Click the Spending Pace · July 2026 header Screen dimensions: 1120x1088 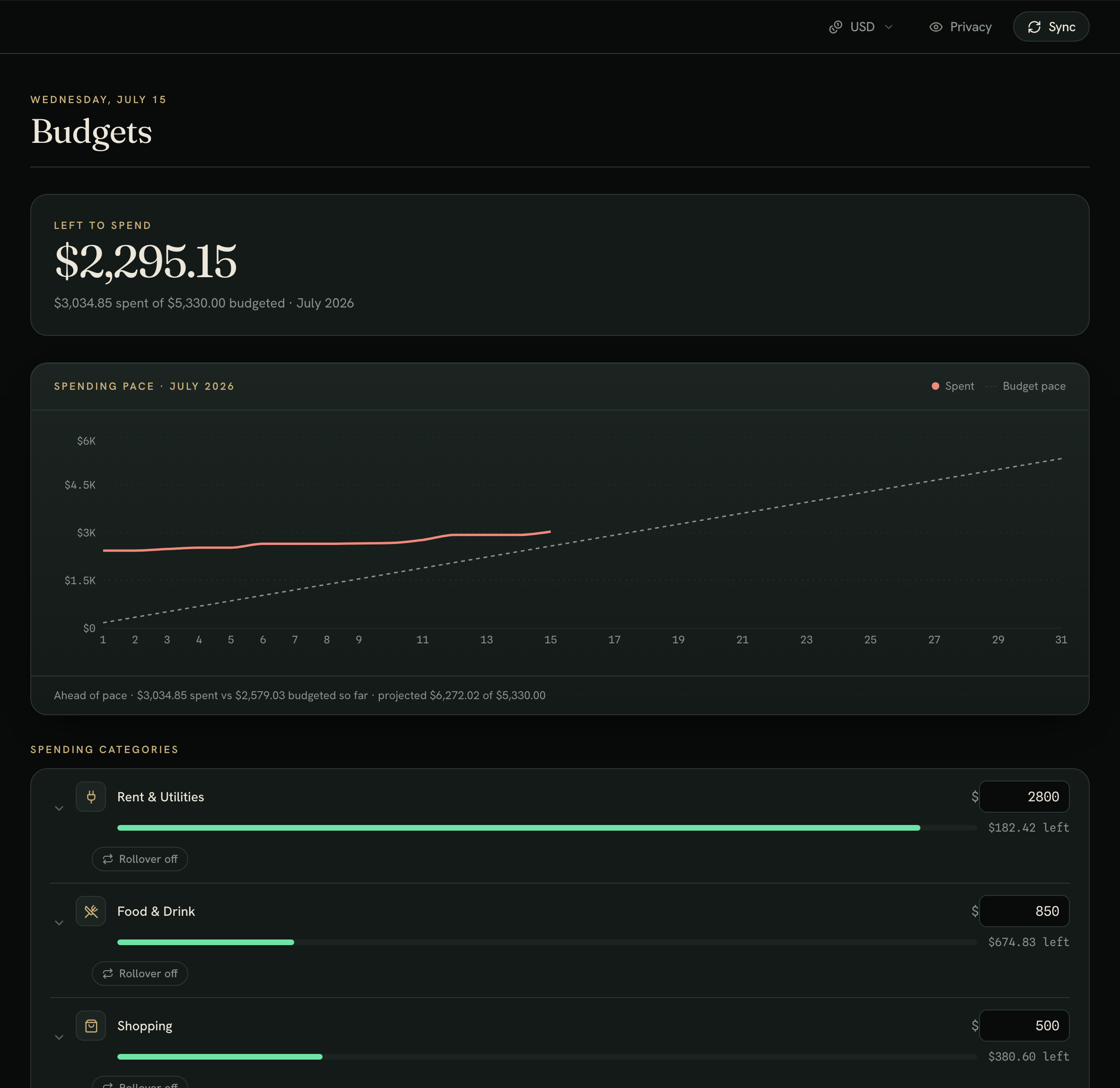144,386
